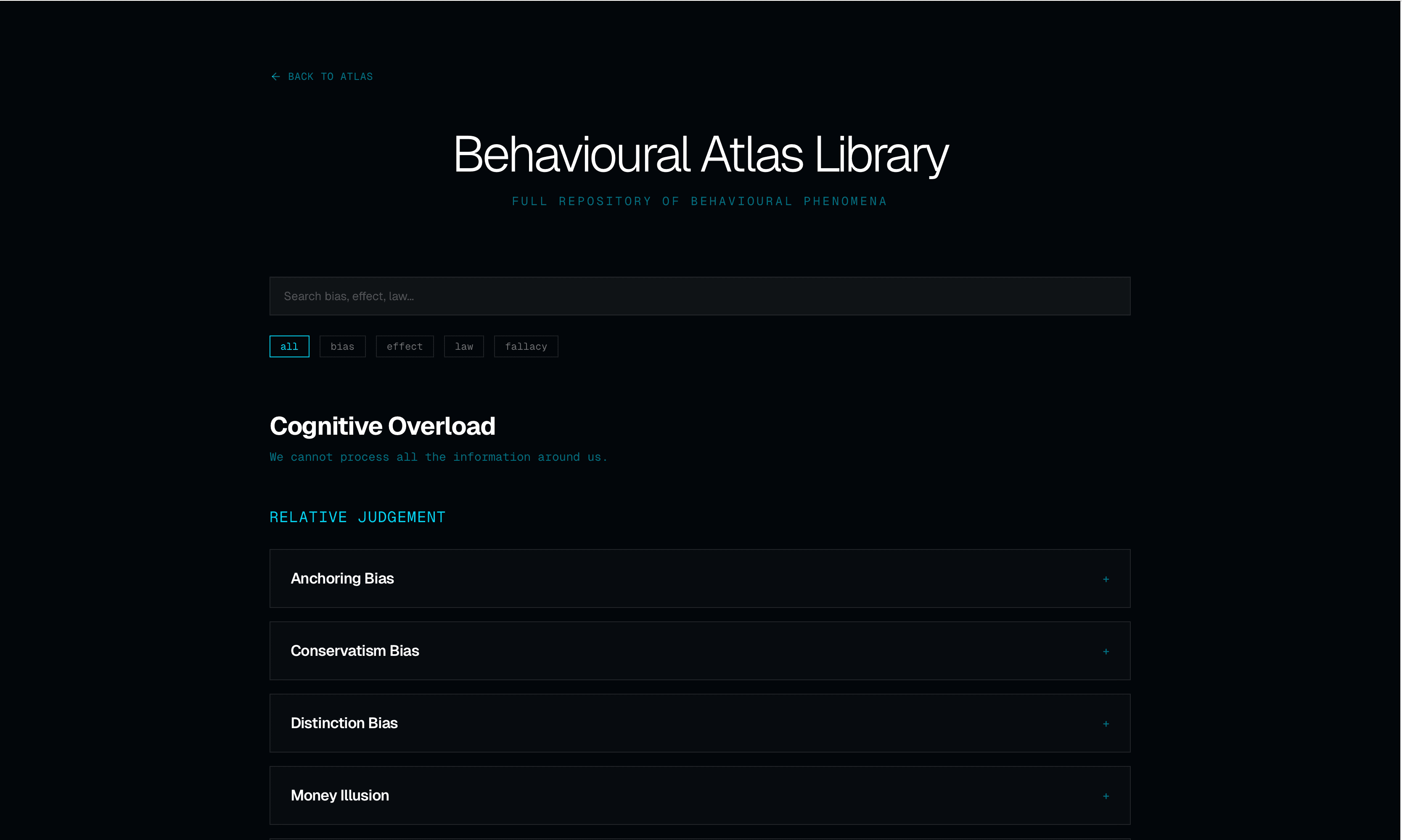
Task: Click the RELATIVE JUDGEMENT subheading
Action: pos(357,516)
